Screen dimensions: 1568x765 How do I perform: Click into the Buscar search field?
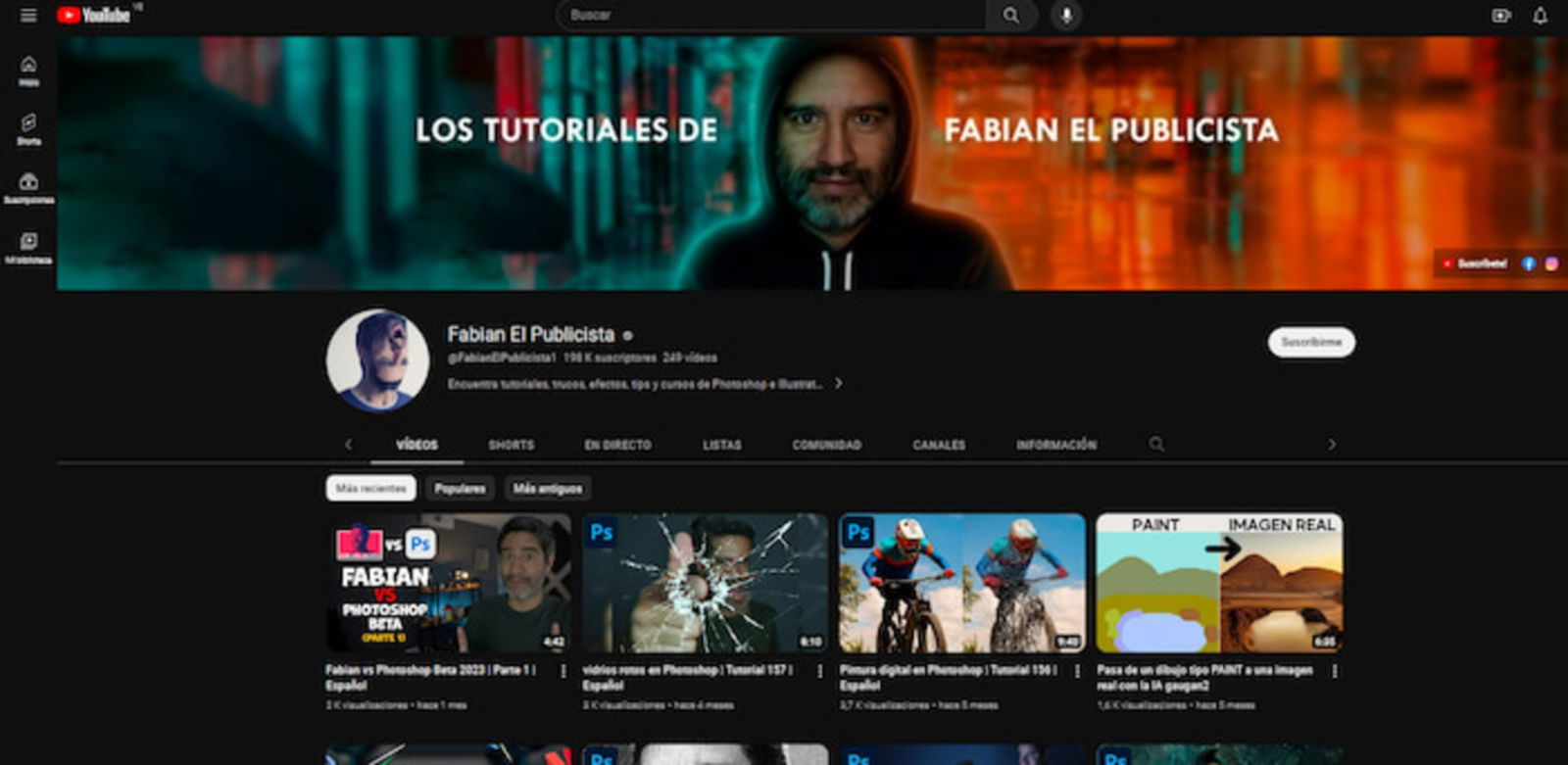point(772,15)
